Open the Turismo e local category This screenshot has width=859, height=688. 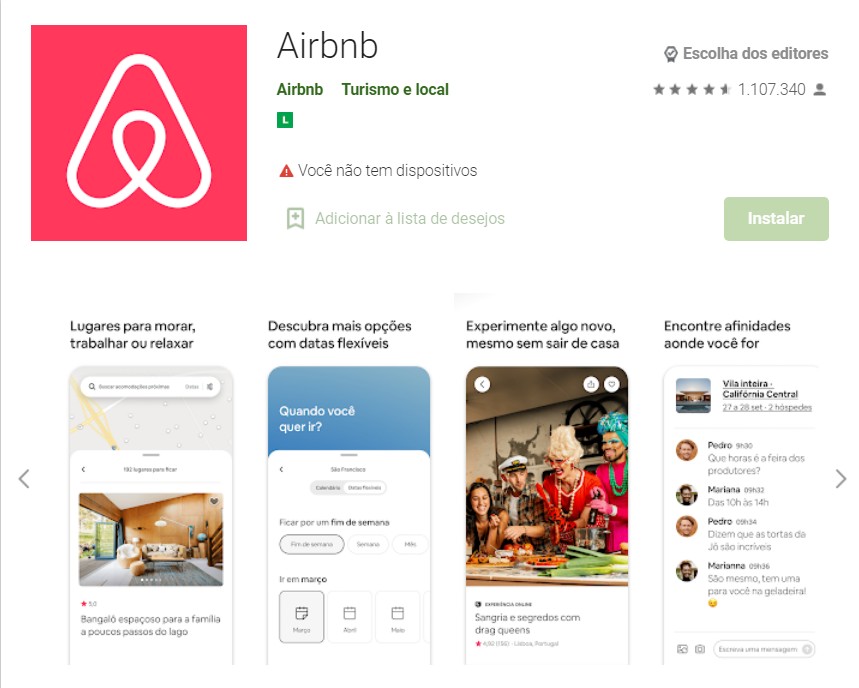pyautogui.click(x=395, y=89)
